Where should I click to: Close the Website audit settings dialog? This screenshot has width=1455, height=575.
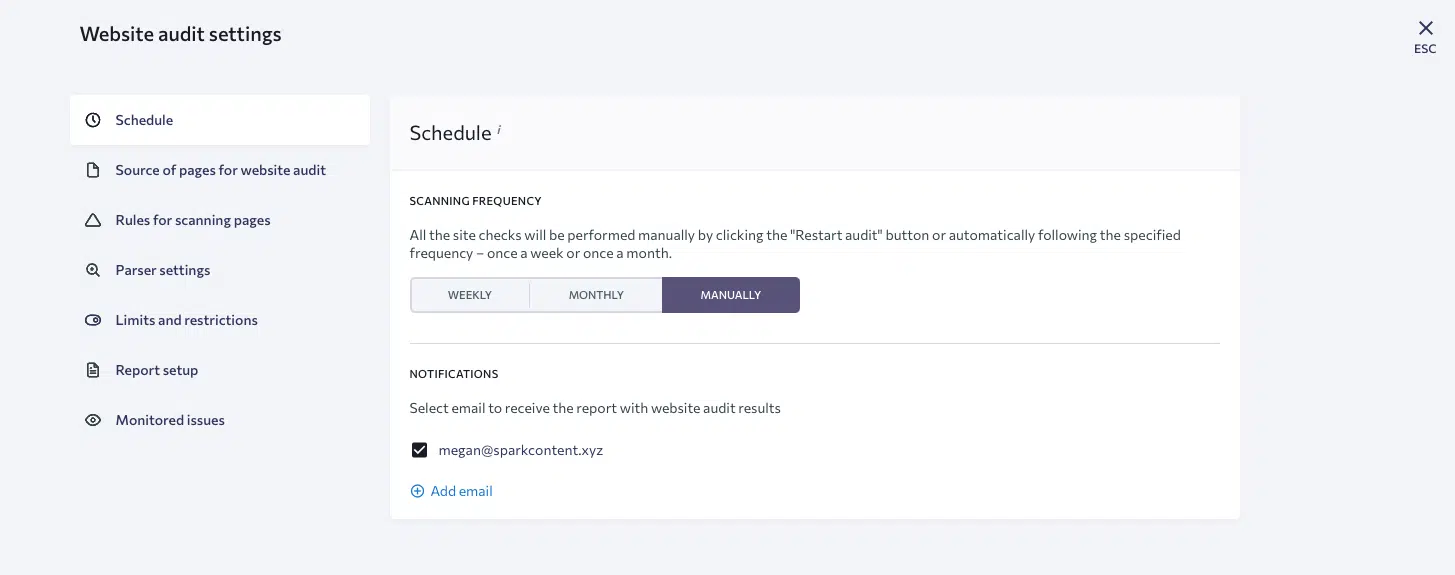pos(1425,29)
